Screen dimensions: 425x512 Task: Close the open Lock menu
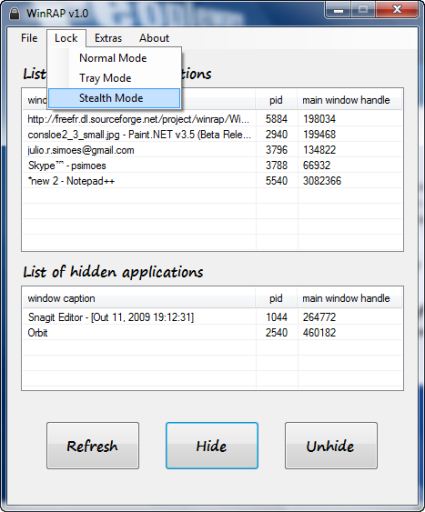[x=66, y=38]
